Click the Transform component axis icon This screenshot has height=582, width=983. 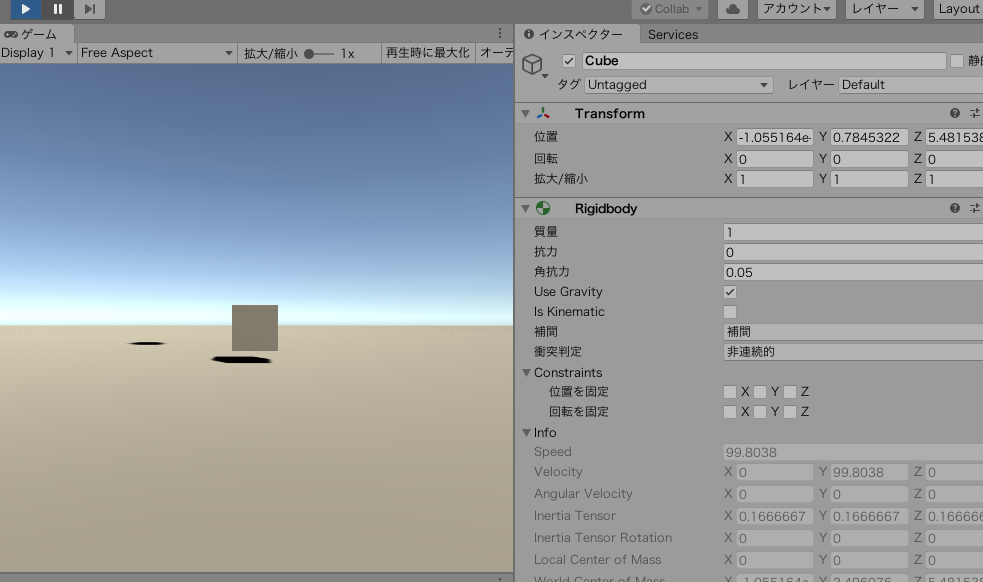click(544, 113)
